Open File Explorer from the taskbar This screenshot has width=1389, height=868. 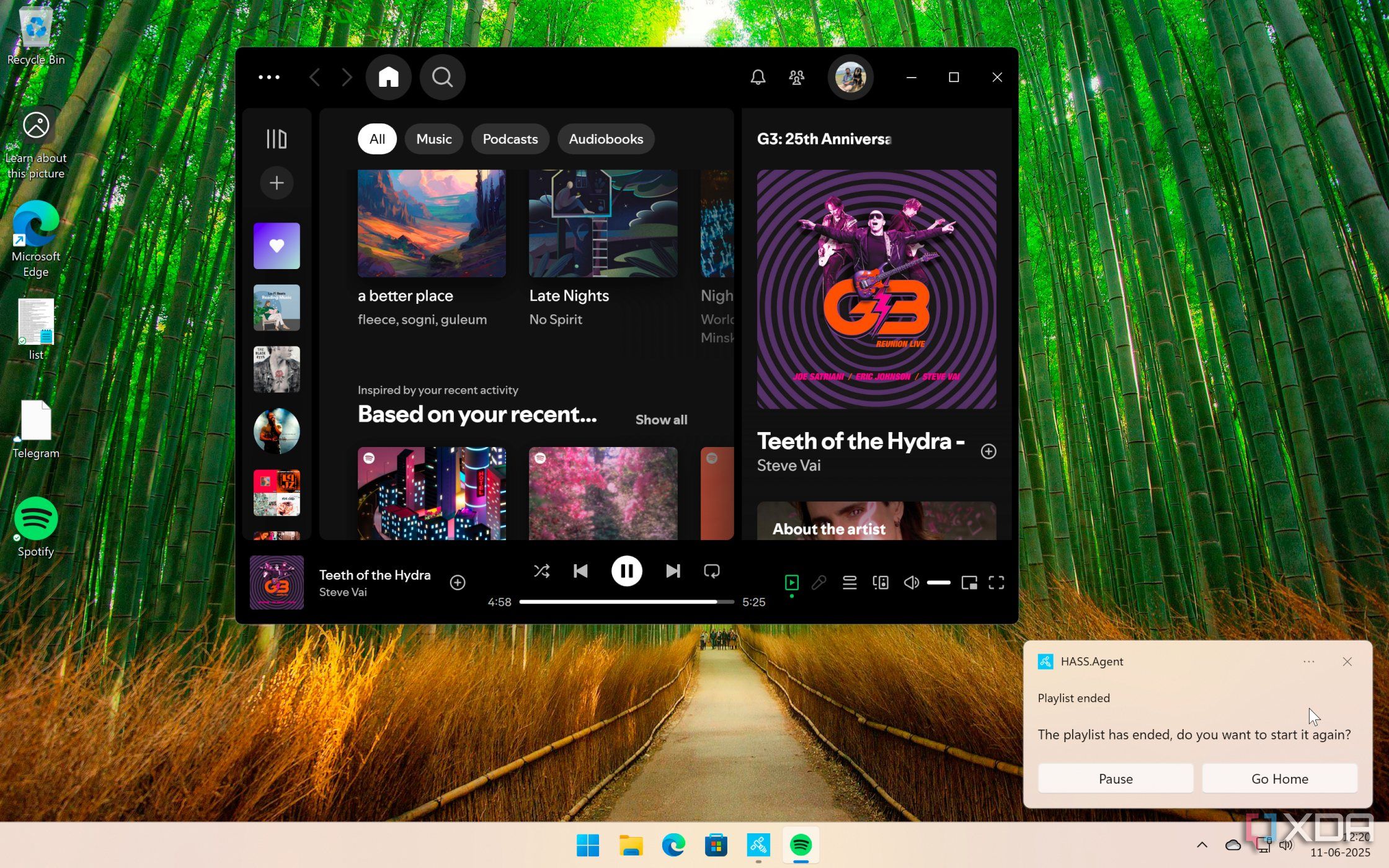pyautogui.click(x=631, y=845)
